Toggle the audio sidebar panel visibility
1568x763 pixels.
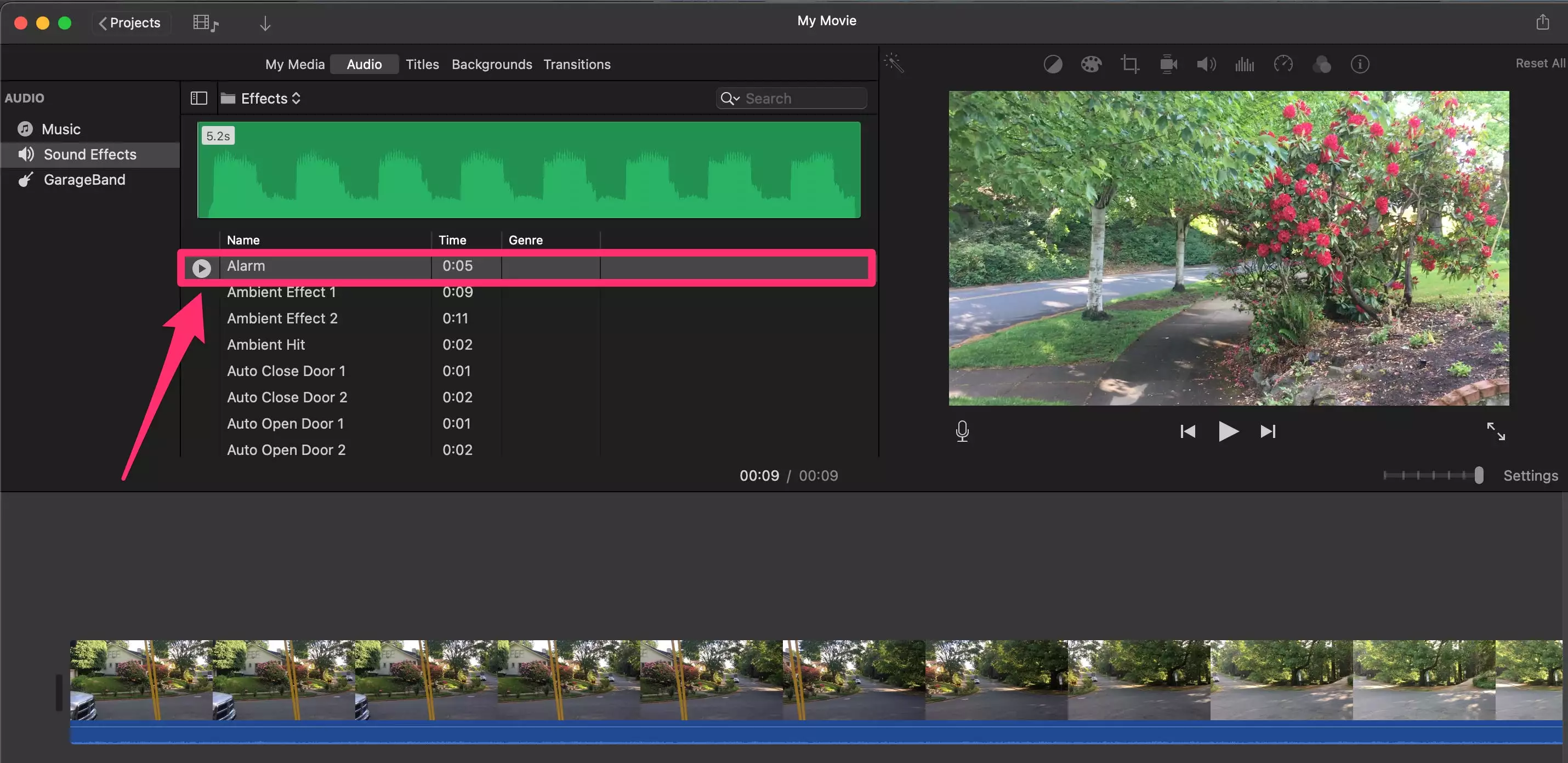tap(199, 98)
